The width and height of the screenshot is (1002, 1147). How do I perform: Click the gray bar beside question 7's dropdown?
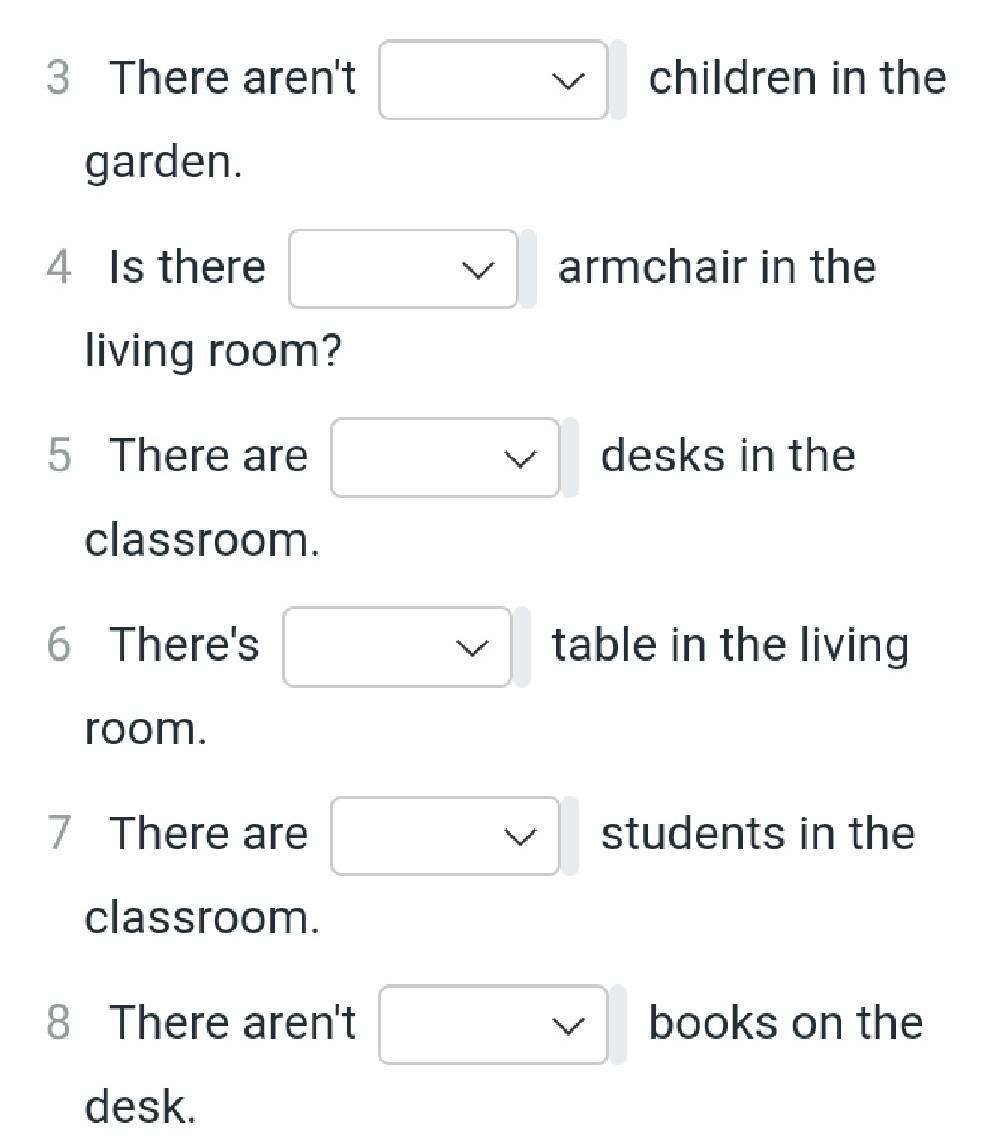click(x=570, y=836)
